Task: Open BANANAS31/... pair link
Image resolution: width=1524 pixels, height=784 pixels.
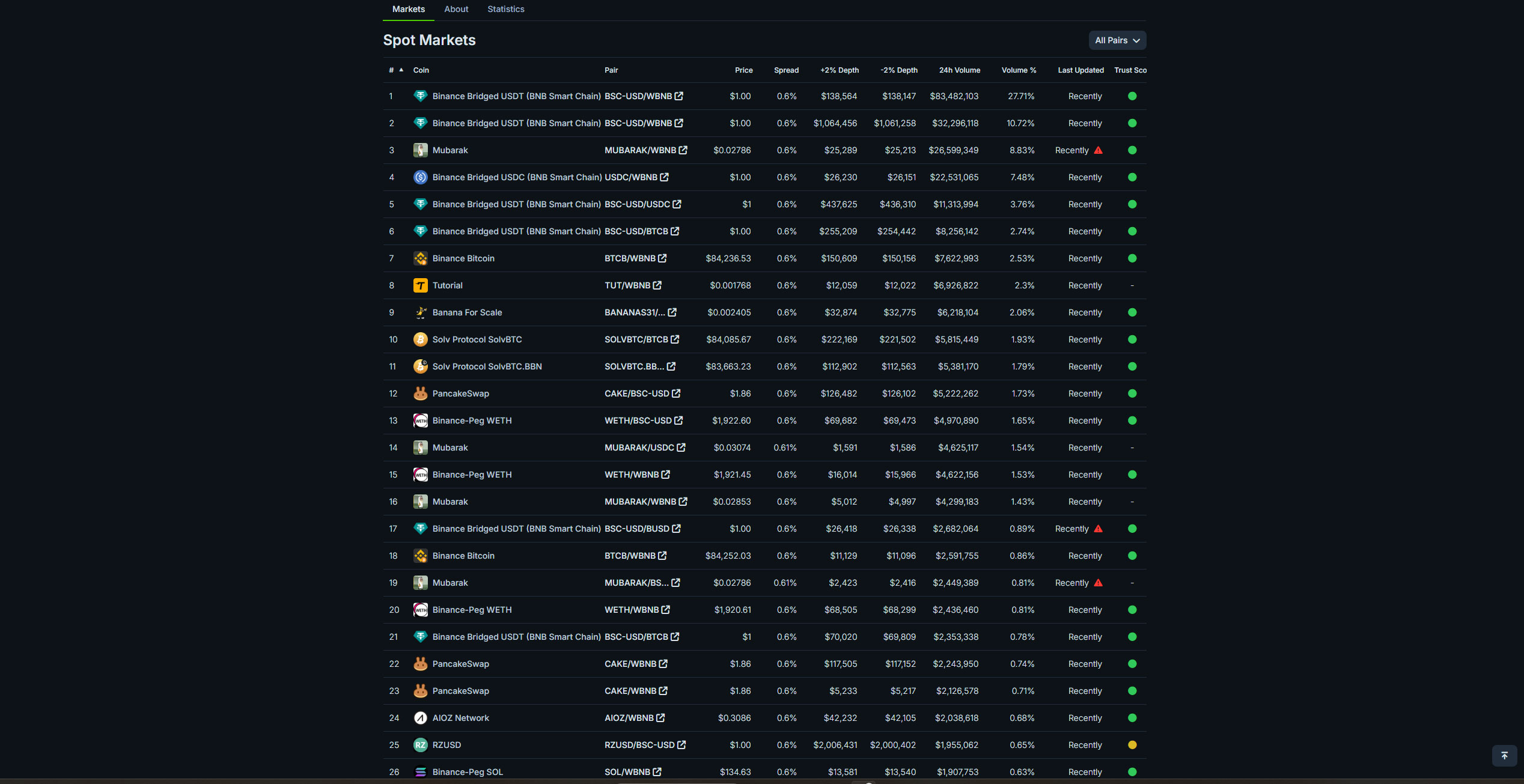Action: click(635, 312)
